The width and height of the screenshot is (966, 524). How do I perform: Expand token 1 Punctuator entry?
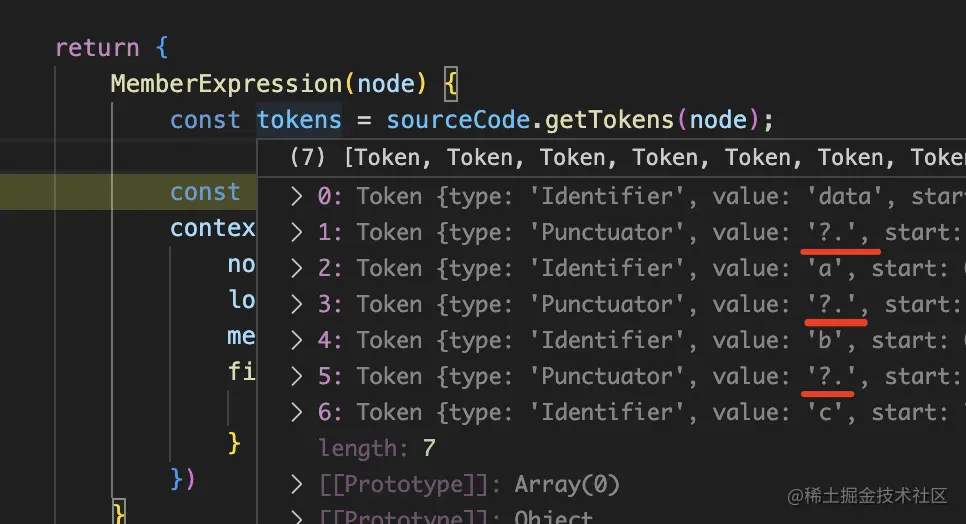coord(296,232)
